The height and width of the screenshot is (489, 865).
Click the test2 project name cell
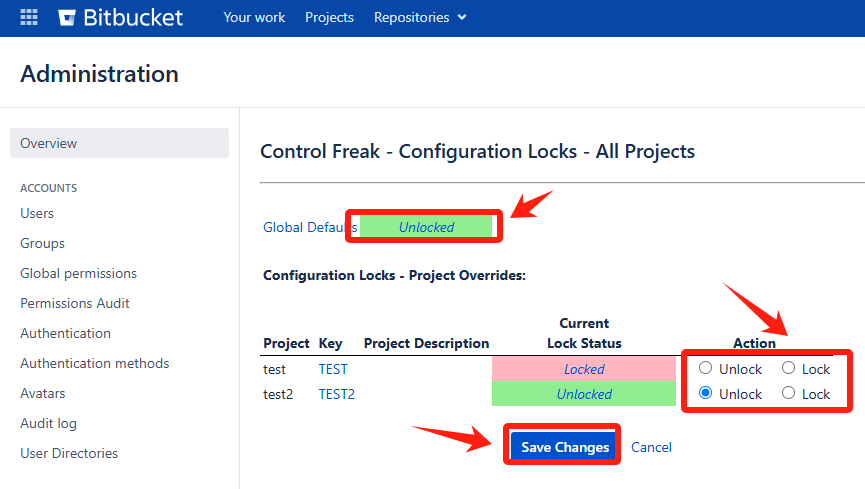(x=278, y=395)
